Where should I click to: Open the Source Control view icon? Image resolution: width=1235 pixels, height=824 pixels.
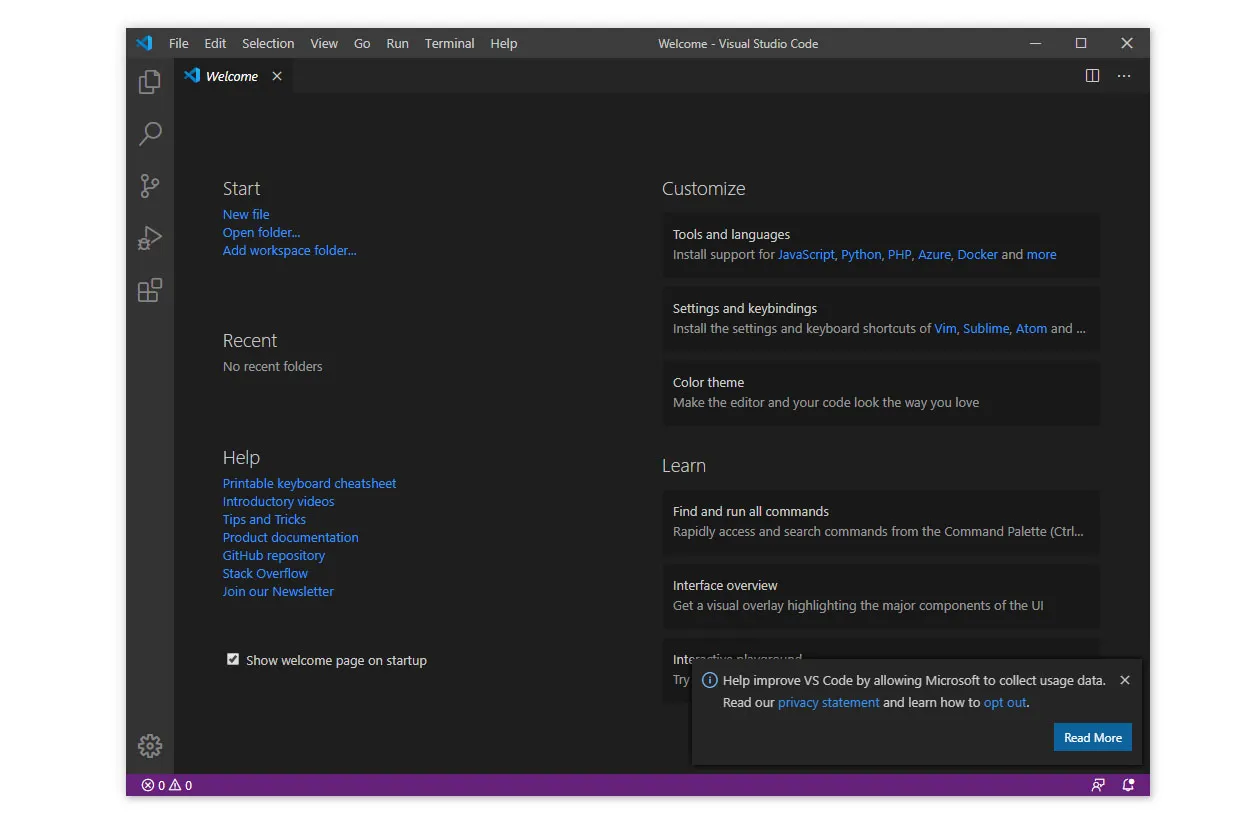(149, 186)
